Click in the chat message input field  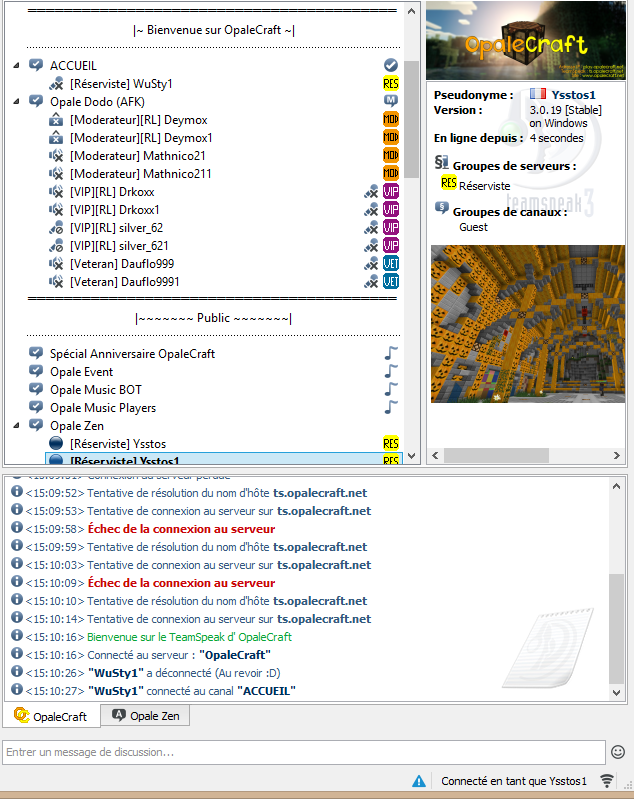click(304, 752)
